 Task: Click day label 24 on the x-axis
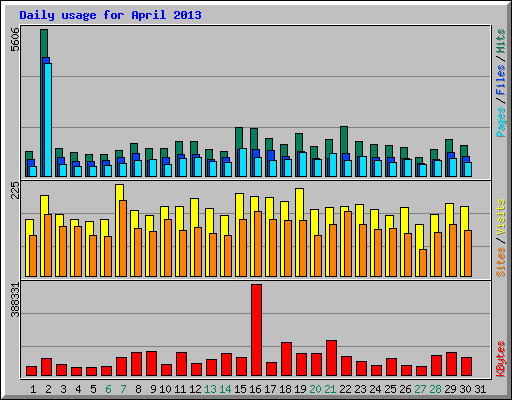pos(375,389)
